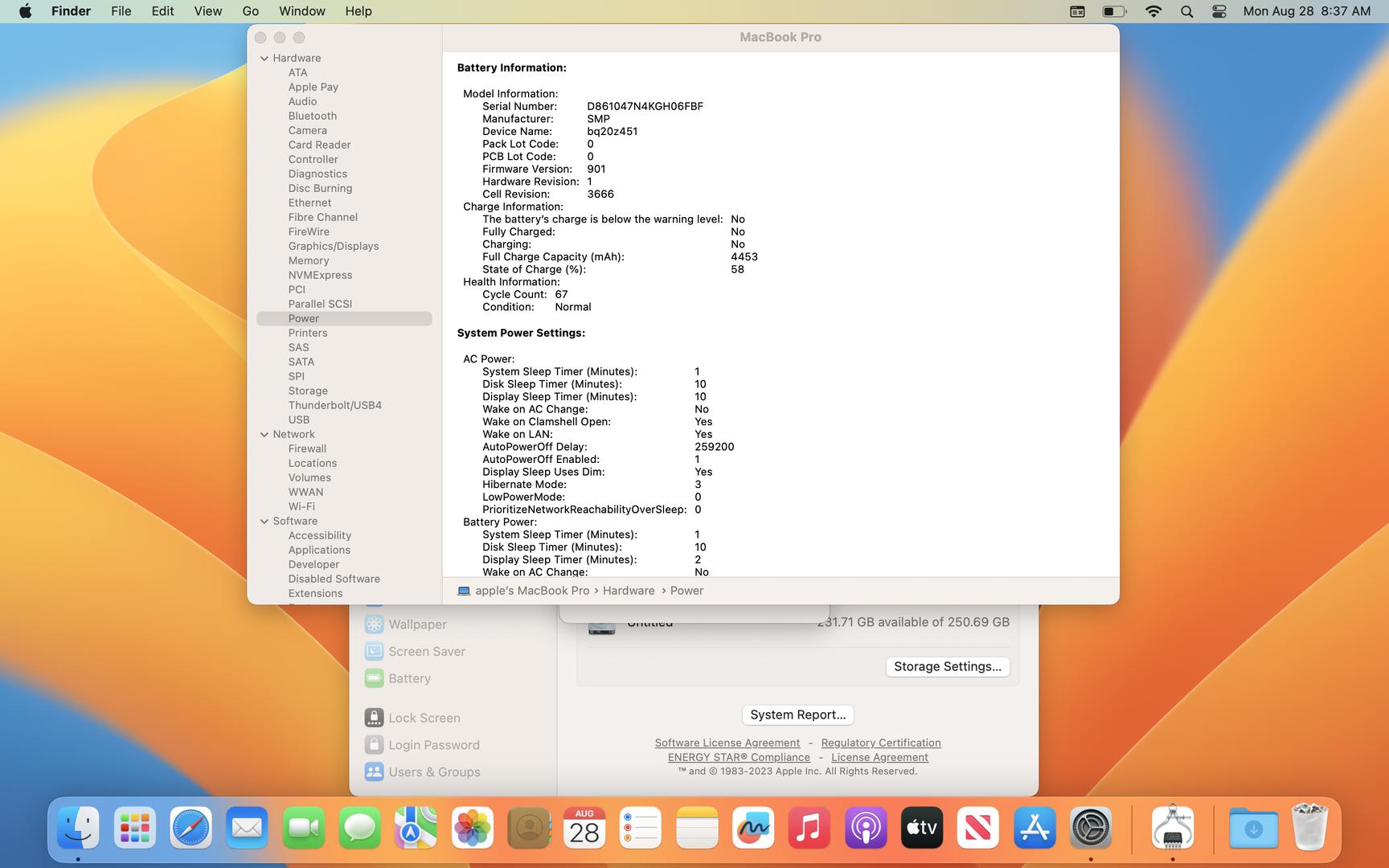The height and width of the screenshot is (868, 1389).
Task: Open the Trash in the Dock
Action: (x=1309, y=828)
